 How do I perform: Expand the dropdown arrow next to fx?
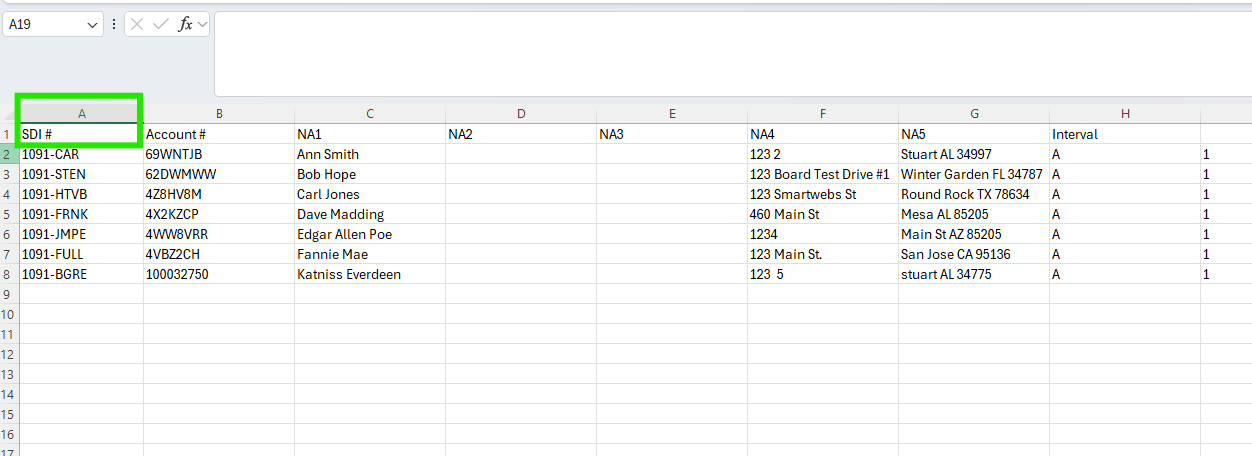coord(202,25)
